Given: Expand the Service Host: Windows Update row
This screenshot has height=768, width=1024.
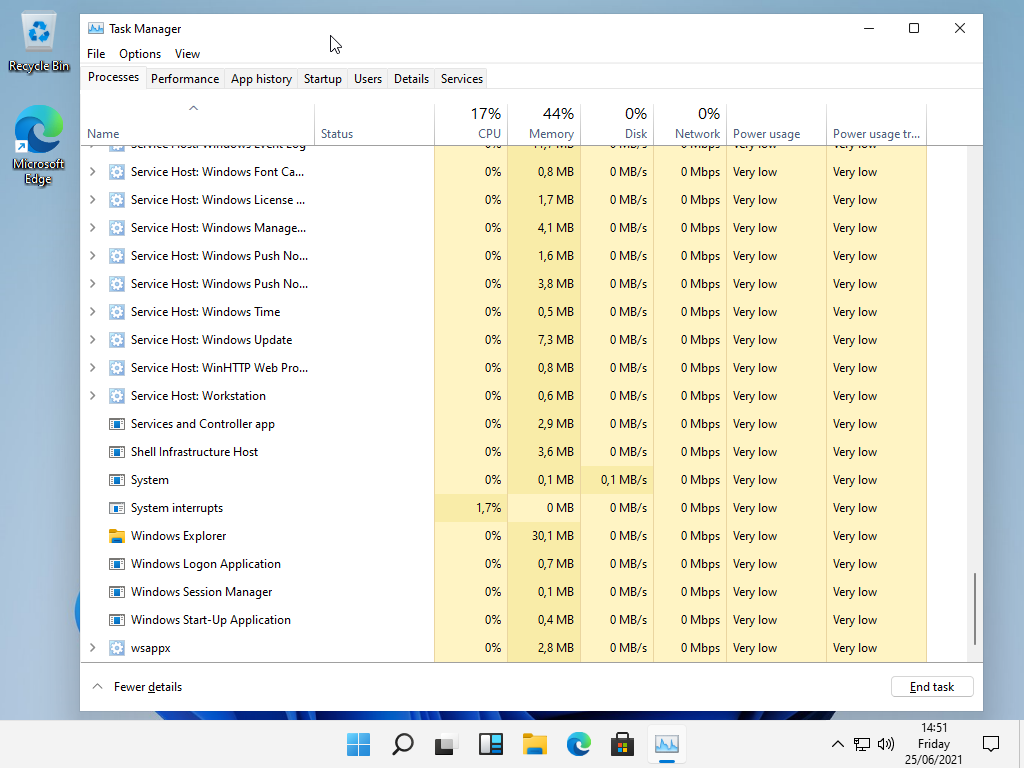Looking at the screenshot, I should pos(93,340).
